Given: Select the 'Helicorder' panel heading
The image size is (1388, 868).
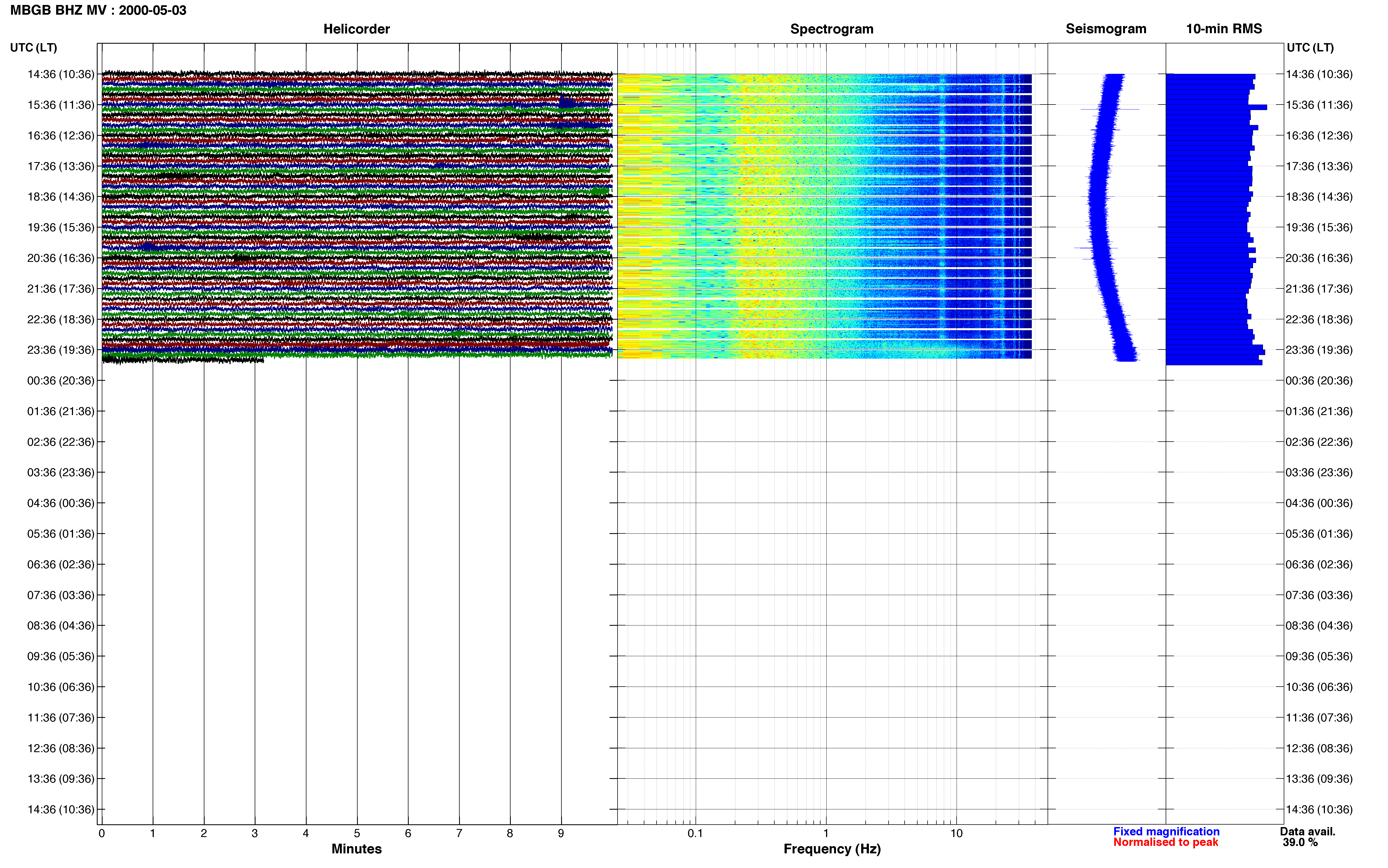Looking at the screenshot, I should (356, 29).
